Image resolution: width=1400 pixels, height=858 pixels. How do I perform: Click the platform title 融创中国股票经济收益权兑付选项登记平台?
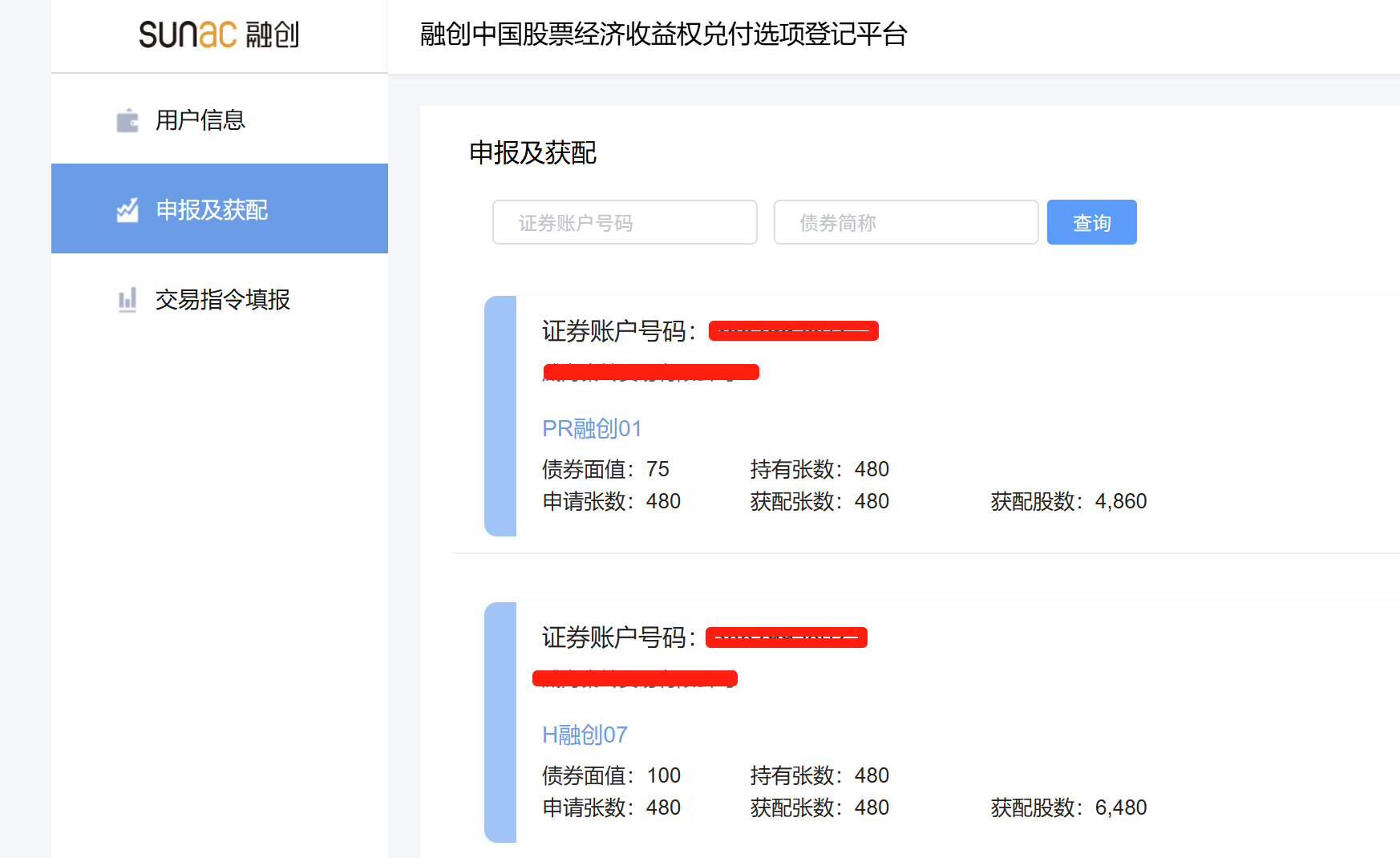tap(663, 34)
